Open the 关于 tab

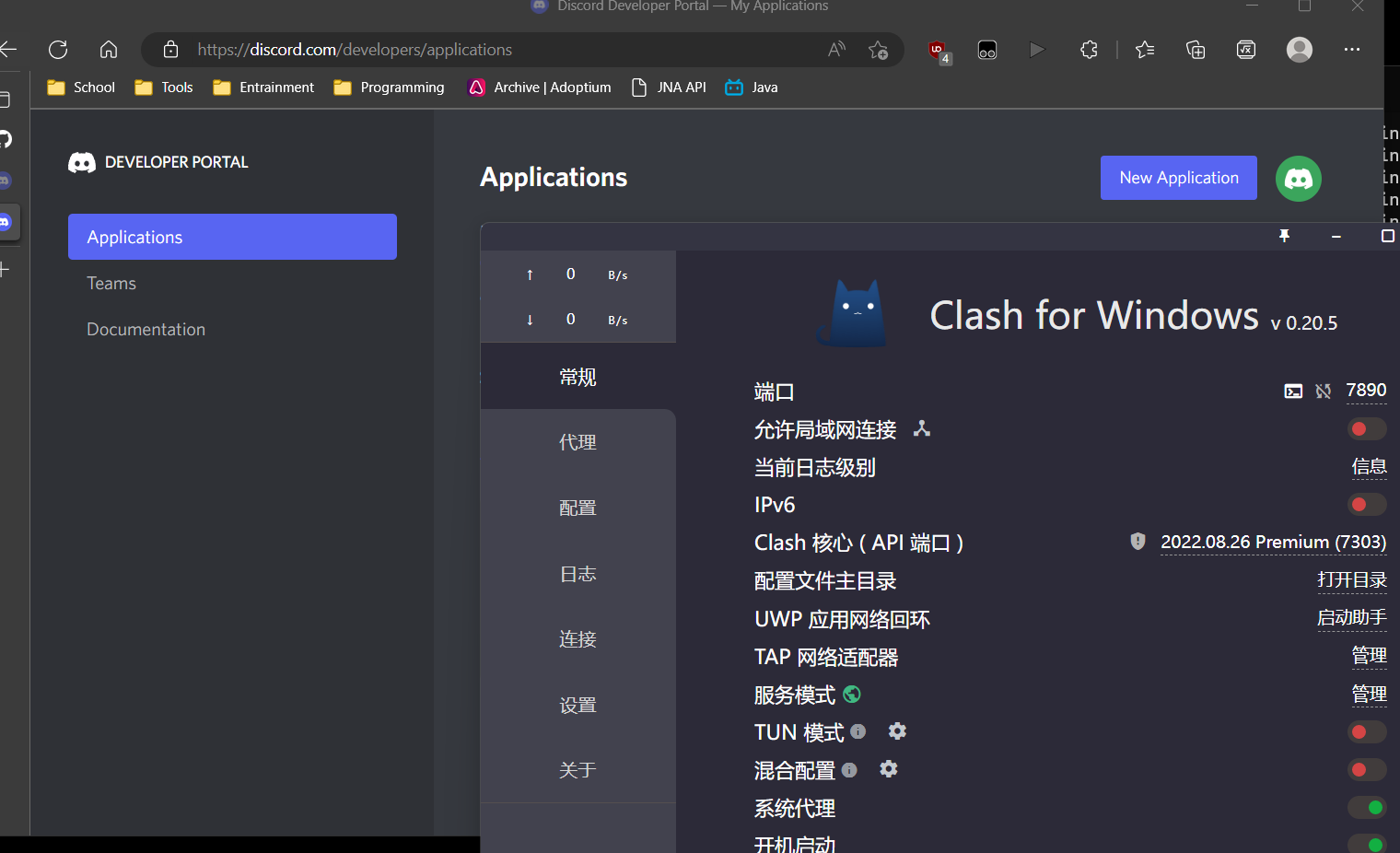578,770
